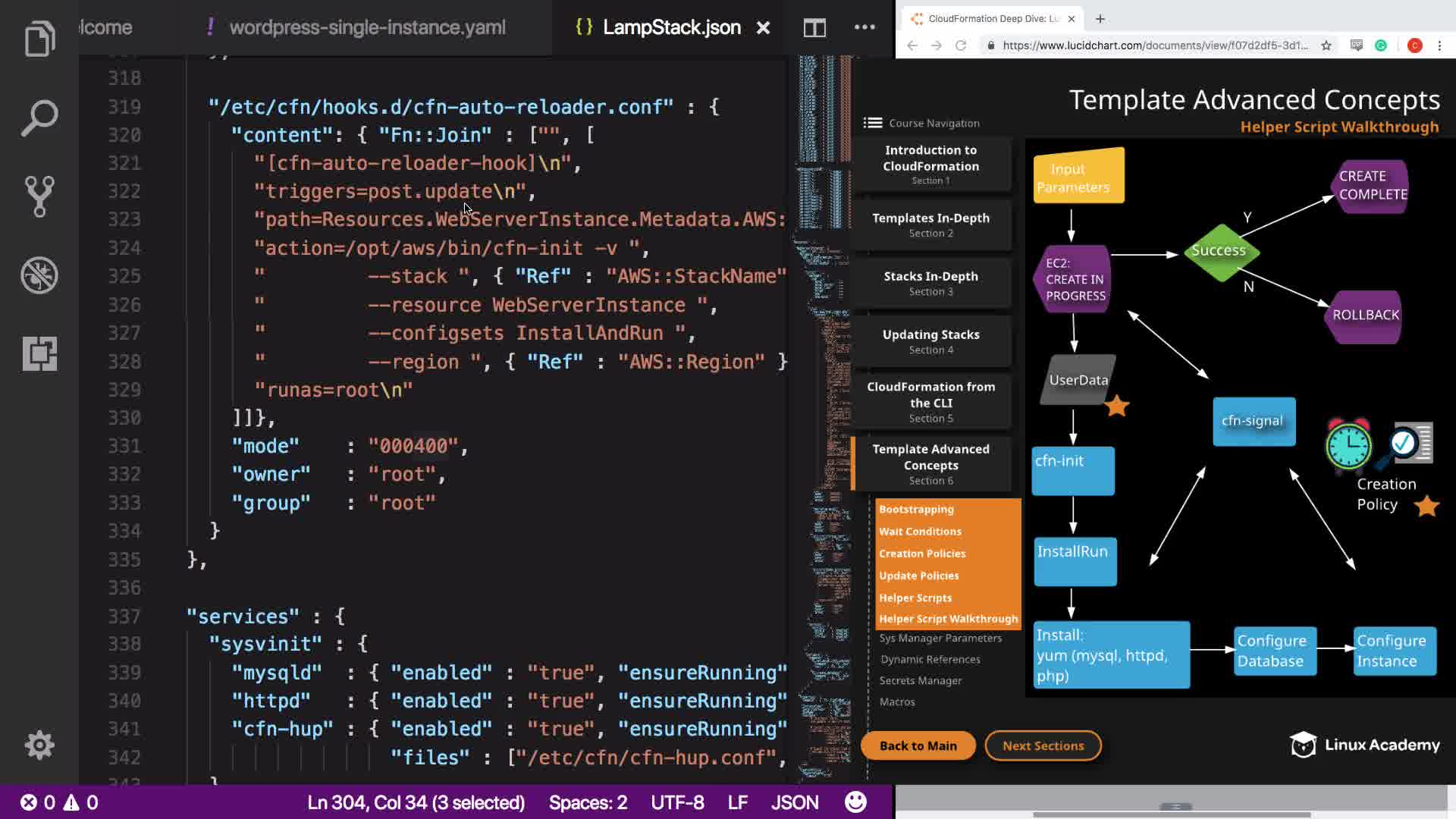Image resolution: width=1456 pixels, height=819 pixels.
Task: Open the Explorer files icon
Action: tap(39, 39)
